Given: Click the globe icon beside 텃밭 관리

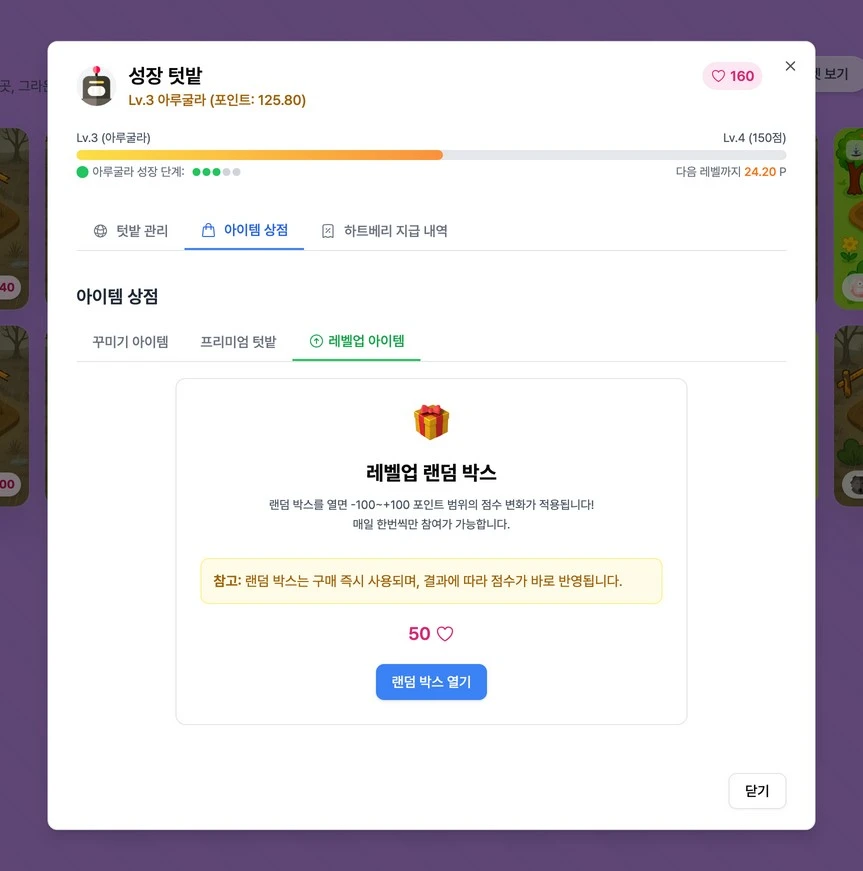Looking at the screenshot, I should point(101,231).
